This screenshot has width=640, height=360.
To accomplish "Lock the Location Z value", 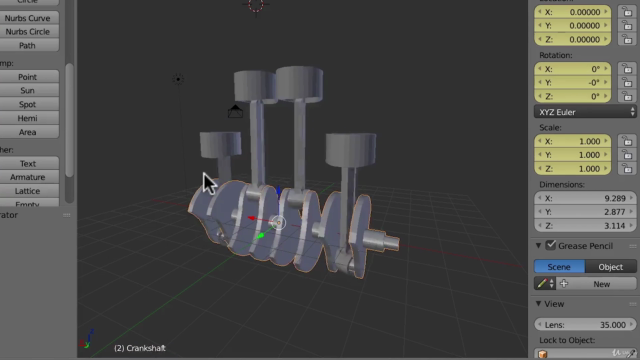I will (627, 40).
